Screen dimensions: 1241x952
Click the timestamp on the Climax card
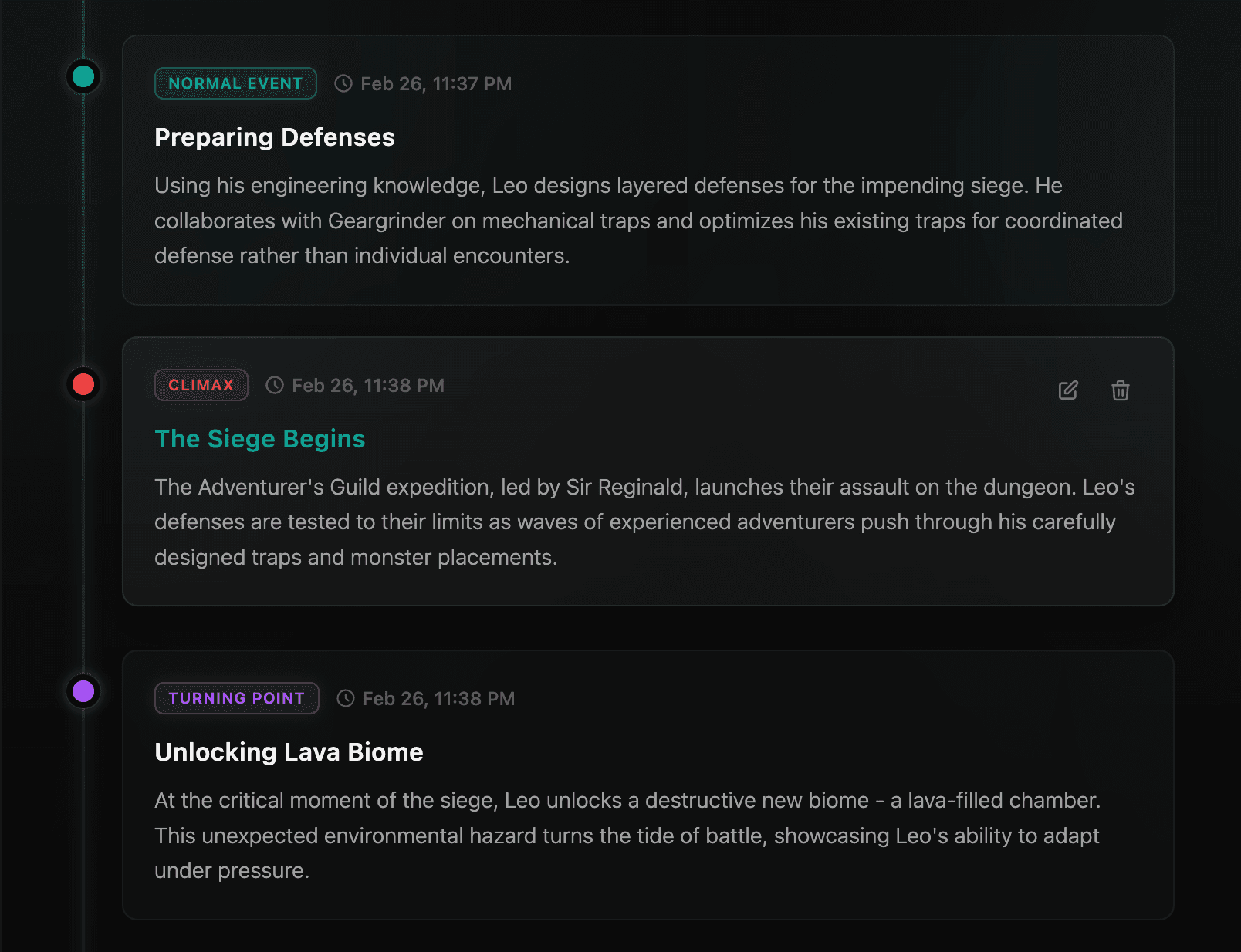(367, 385)
